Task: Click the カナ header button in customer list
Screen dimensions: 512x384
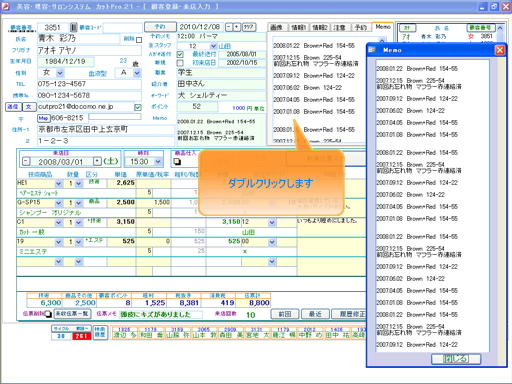Action: [407, 28]
